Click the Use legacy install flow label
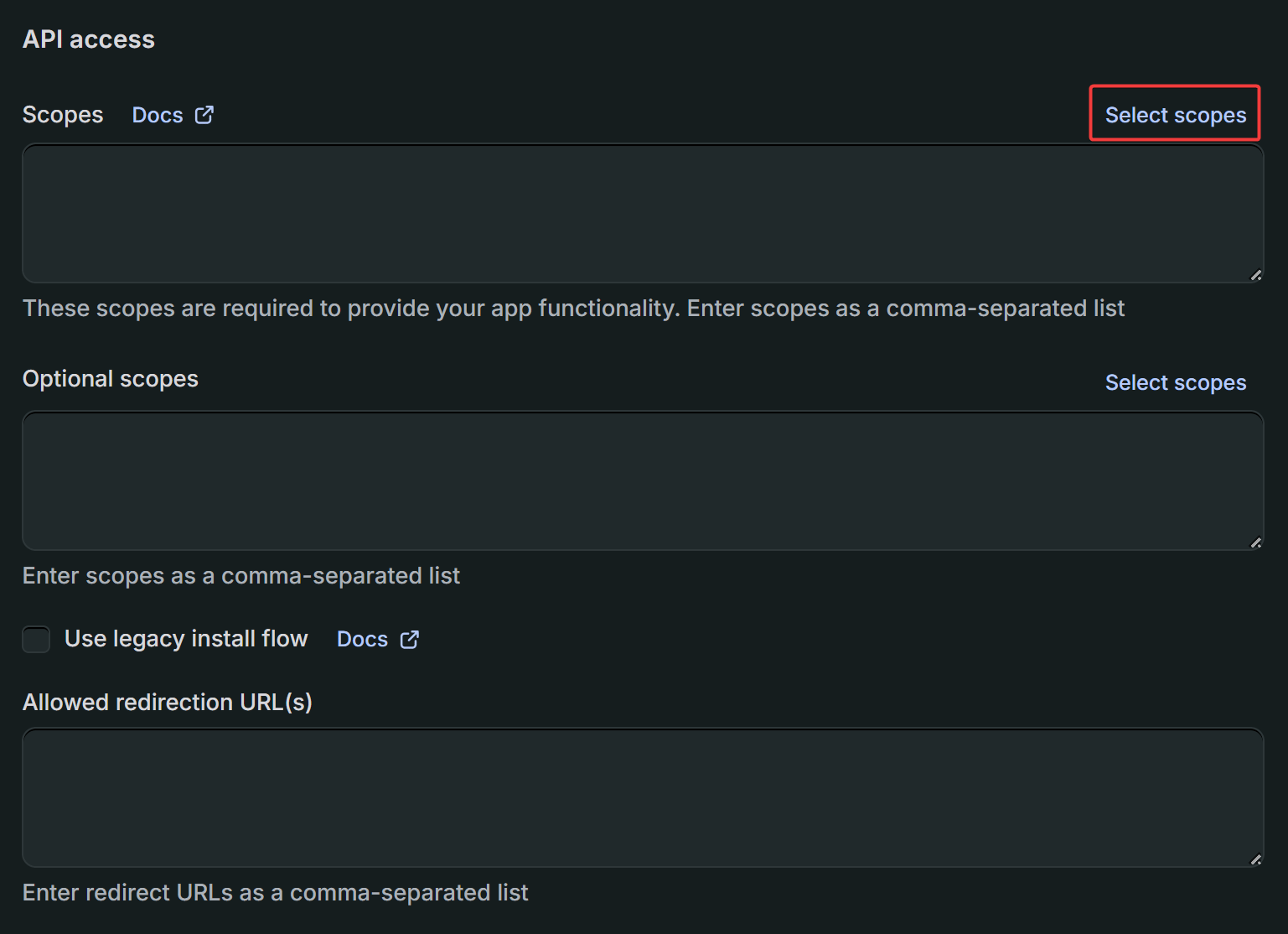The image size is (1288, 934). coord(186,639)
